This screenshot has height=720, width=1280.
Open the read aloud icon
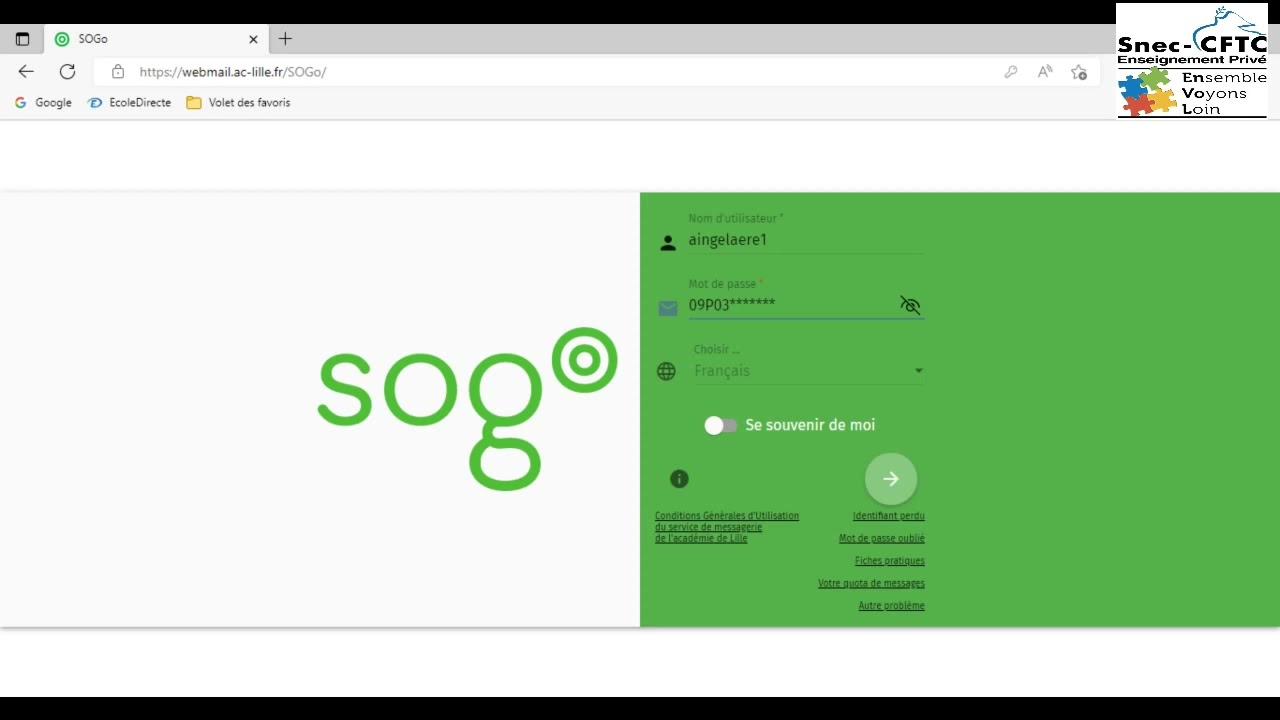tap(1045, 72)
